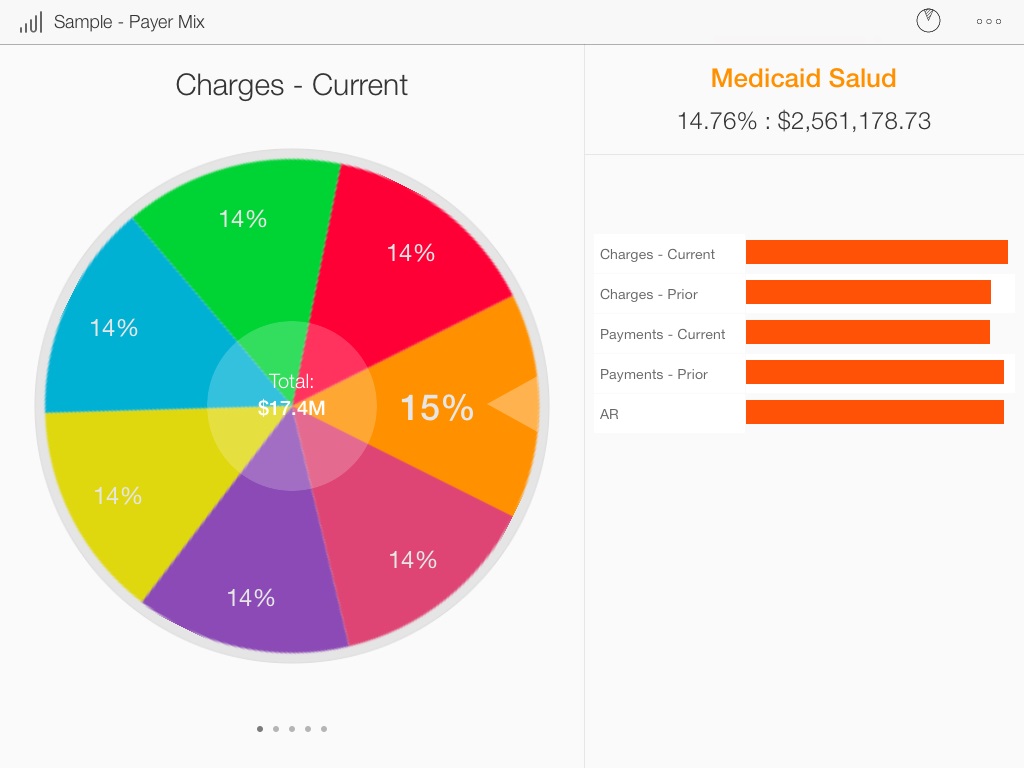Tap the bar chart app icon
Image resolution: width=1024 pixels, height=768 pixels.
pos(30,22)
